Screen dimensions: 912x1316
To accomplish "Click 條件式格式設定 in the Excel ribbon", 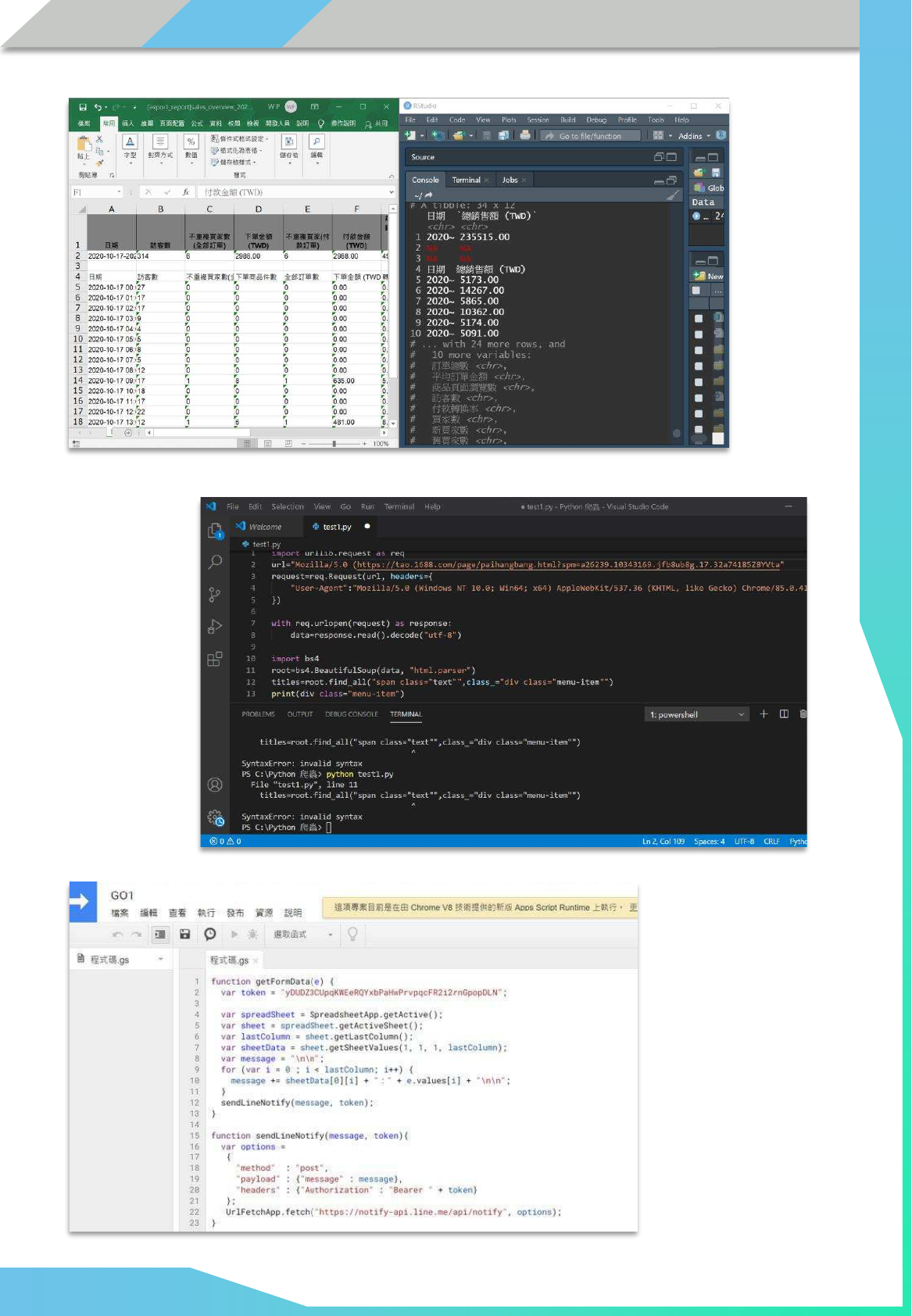I will click(241, 139).
